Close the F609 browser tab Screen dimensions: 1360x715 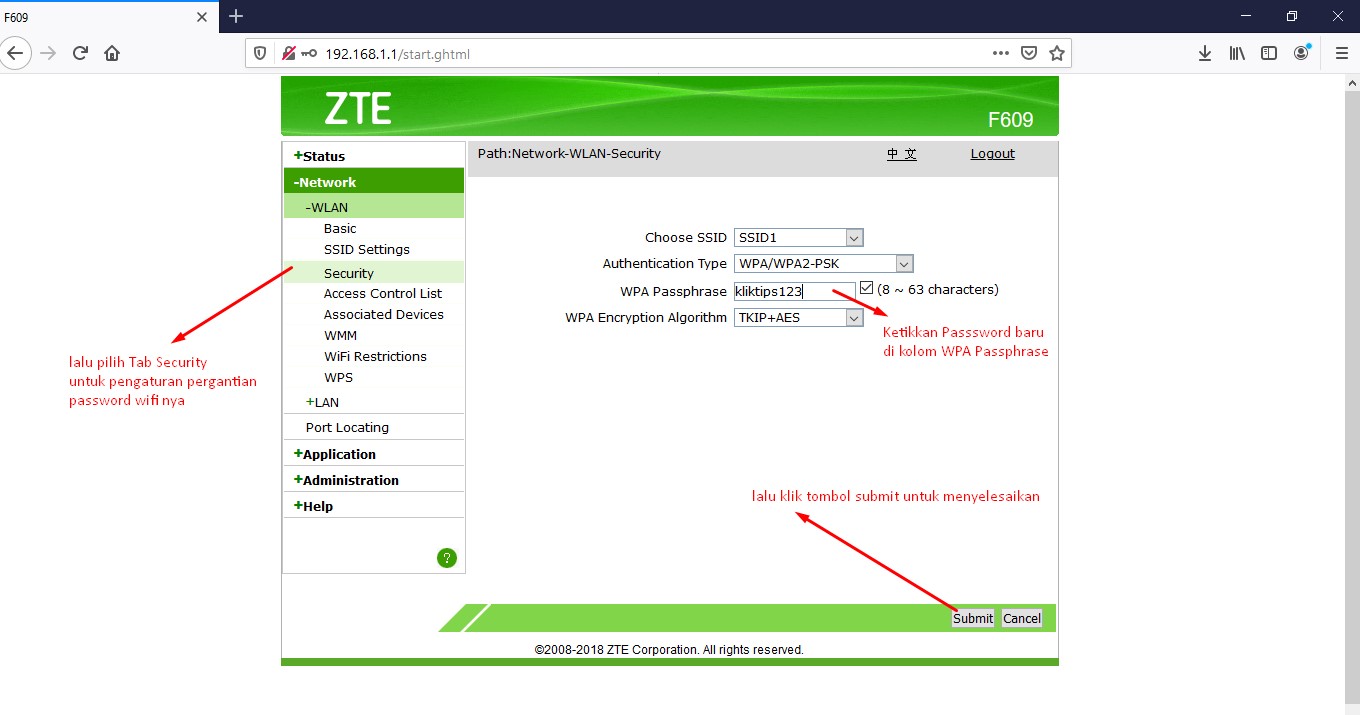(202, 17)
